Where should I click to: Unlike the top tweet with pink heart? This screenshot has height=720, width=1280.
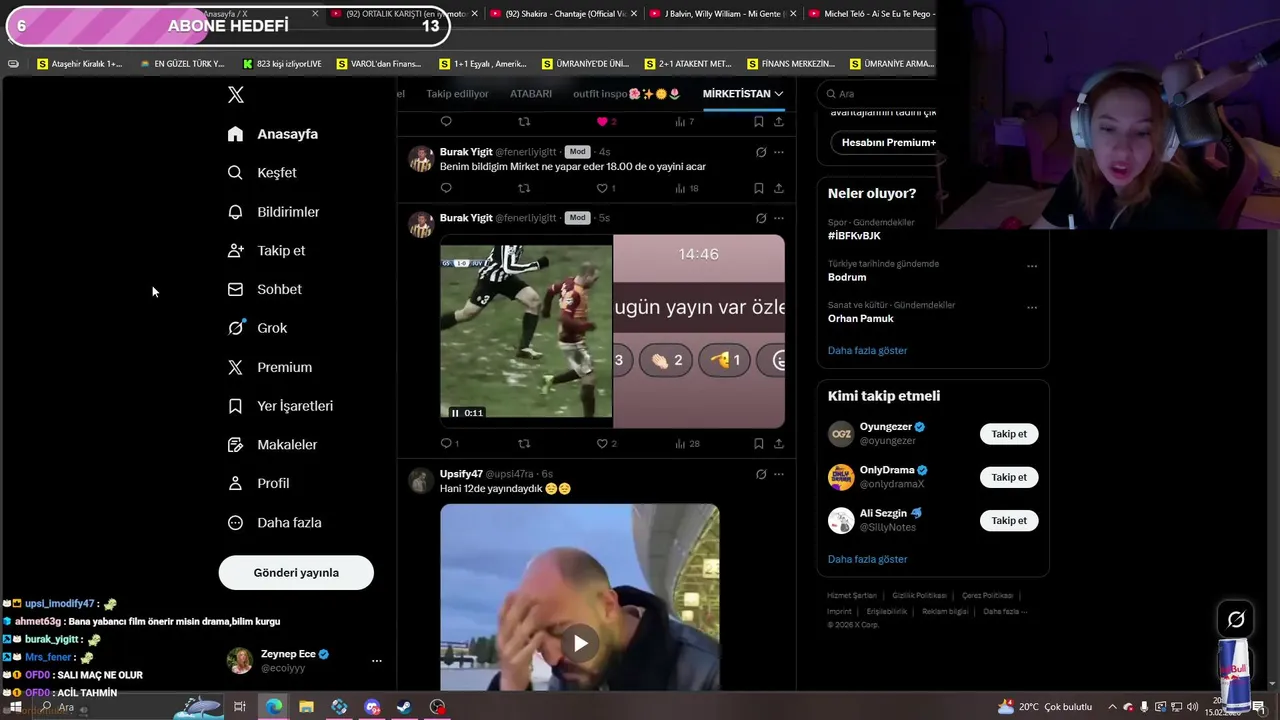pyautogui.click(x=602, y=121)
